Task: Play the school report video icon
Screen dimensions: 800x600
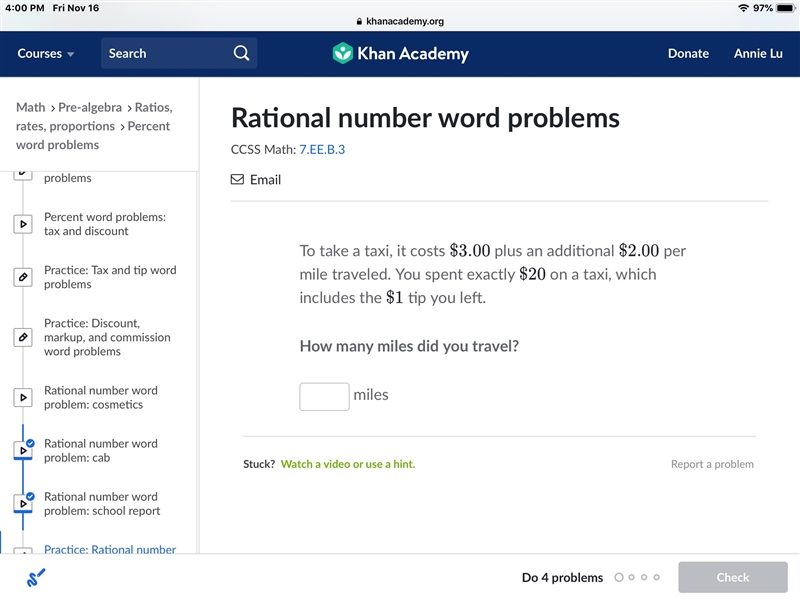Action: pyautogui.click(x=23, y=504)
